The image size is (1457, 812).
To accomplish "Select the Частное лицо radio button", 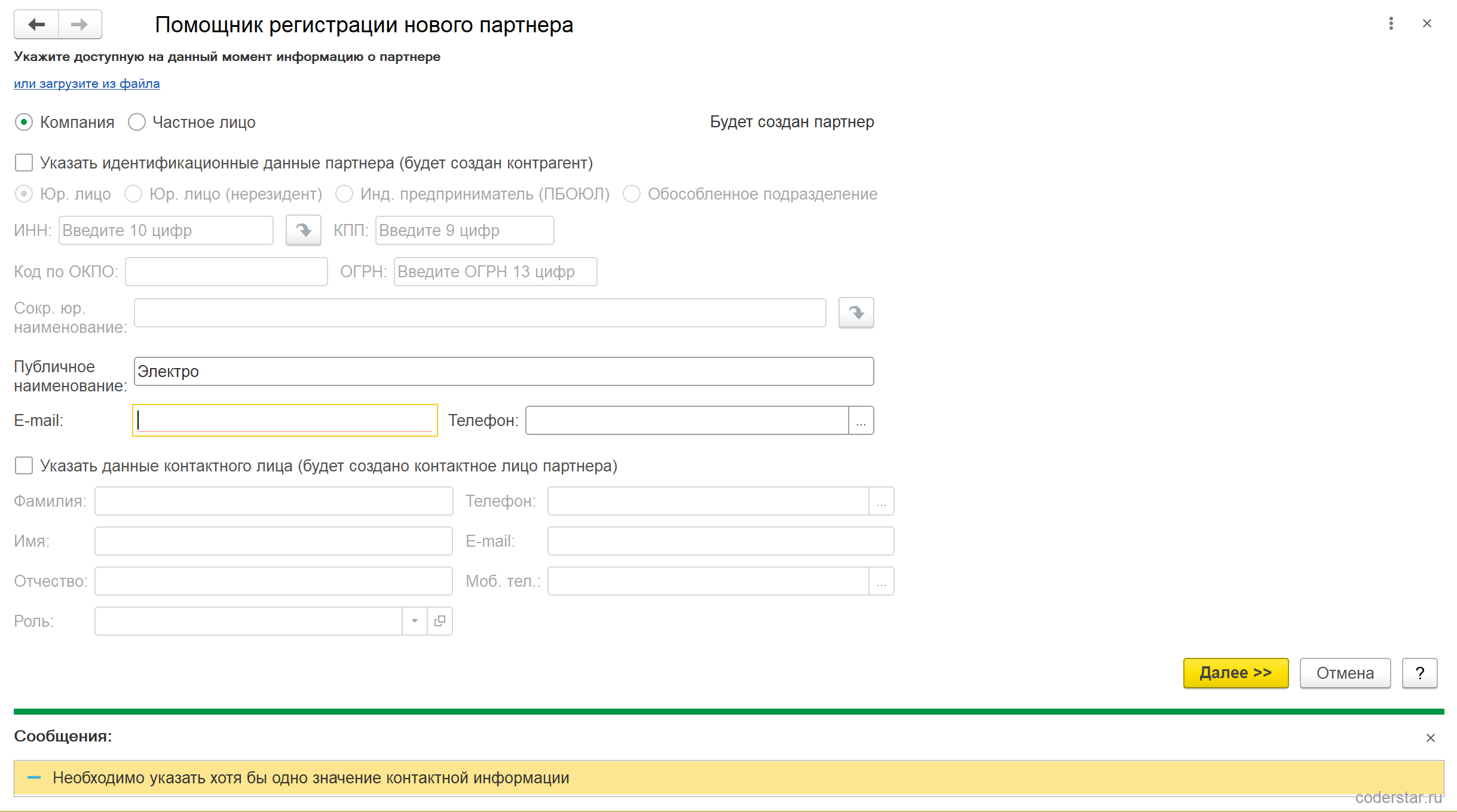I will (137, 122).
